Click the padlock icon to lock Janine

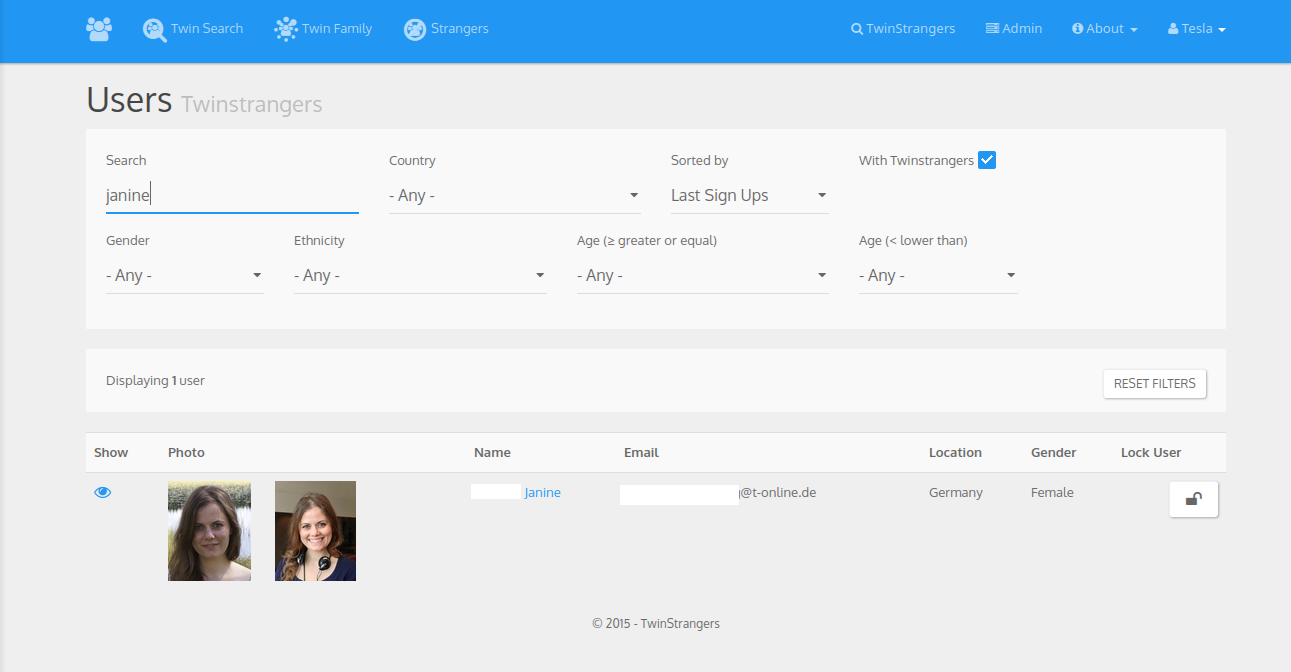click(x=1194, y=499)
